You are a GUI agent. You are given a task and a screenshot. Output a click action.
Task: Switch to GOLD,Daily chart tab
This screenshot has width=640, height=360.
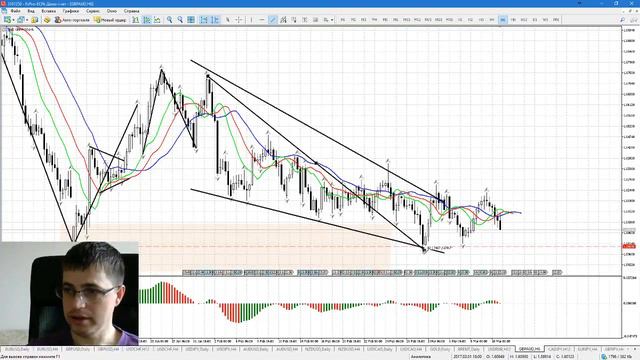coord(440,349)
